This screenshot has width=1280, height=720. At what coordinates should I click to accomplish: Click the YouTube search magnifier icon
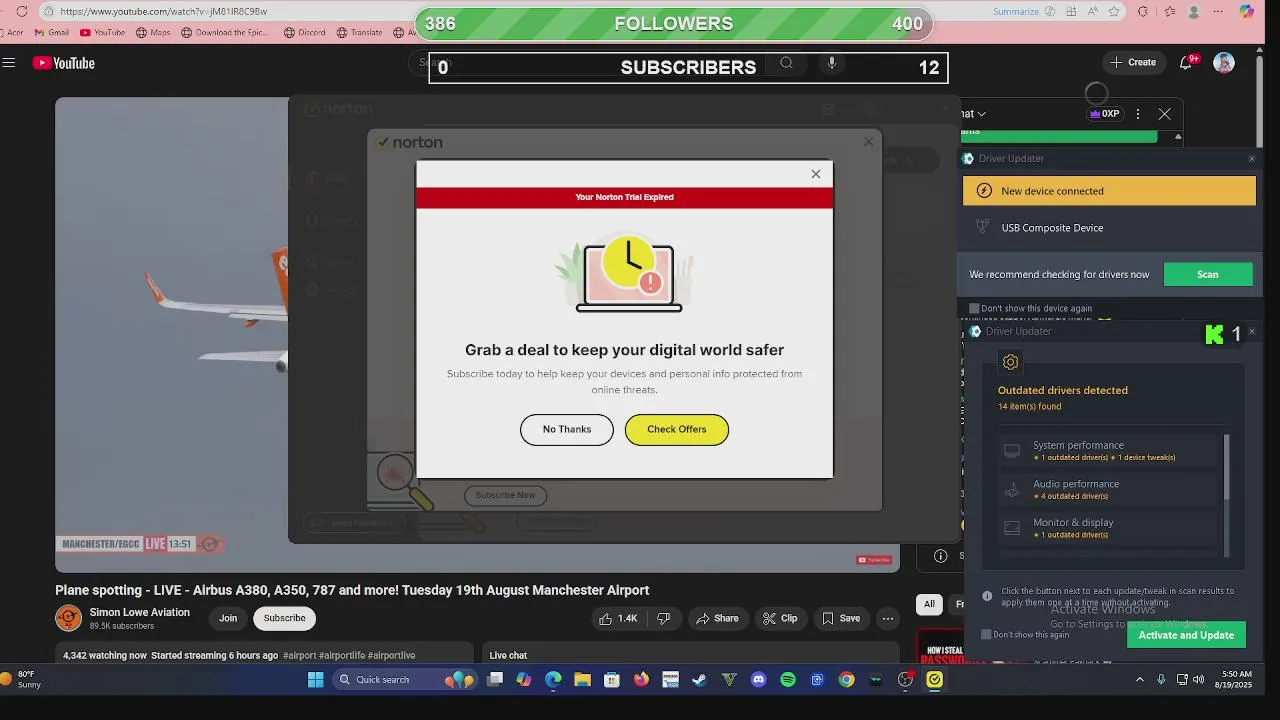point(786,63)
